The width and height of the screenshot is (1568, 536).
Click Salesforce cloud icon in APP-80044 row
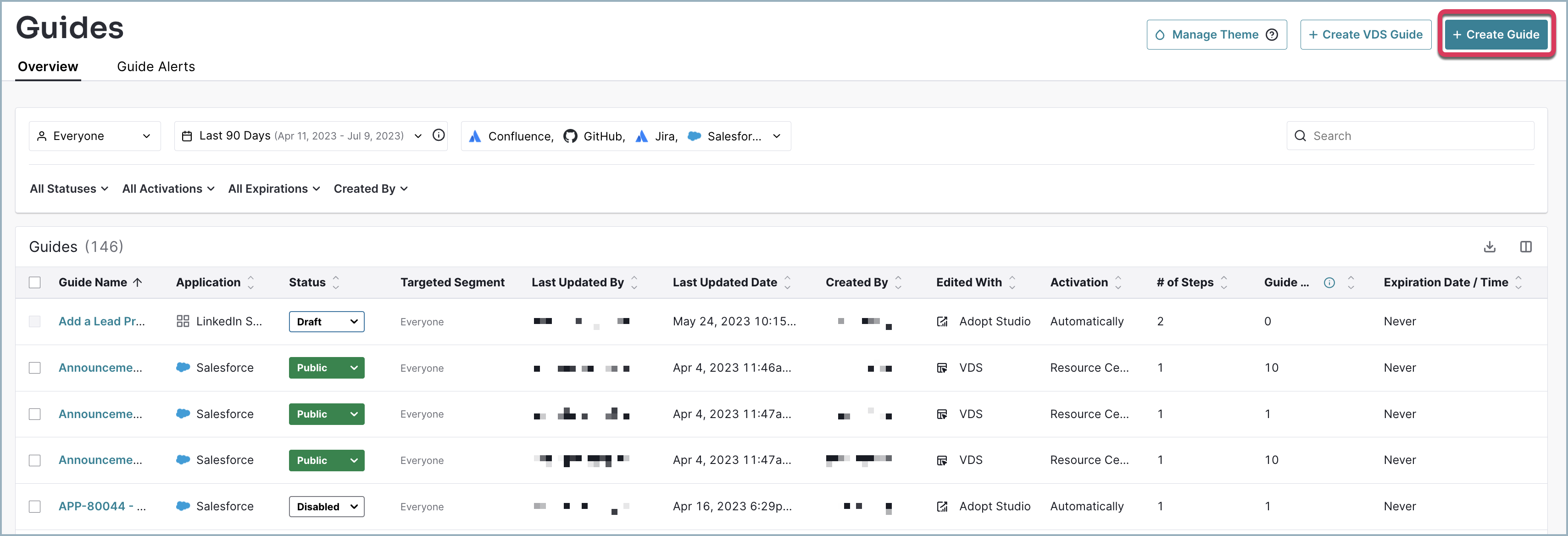183,506
